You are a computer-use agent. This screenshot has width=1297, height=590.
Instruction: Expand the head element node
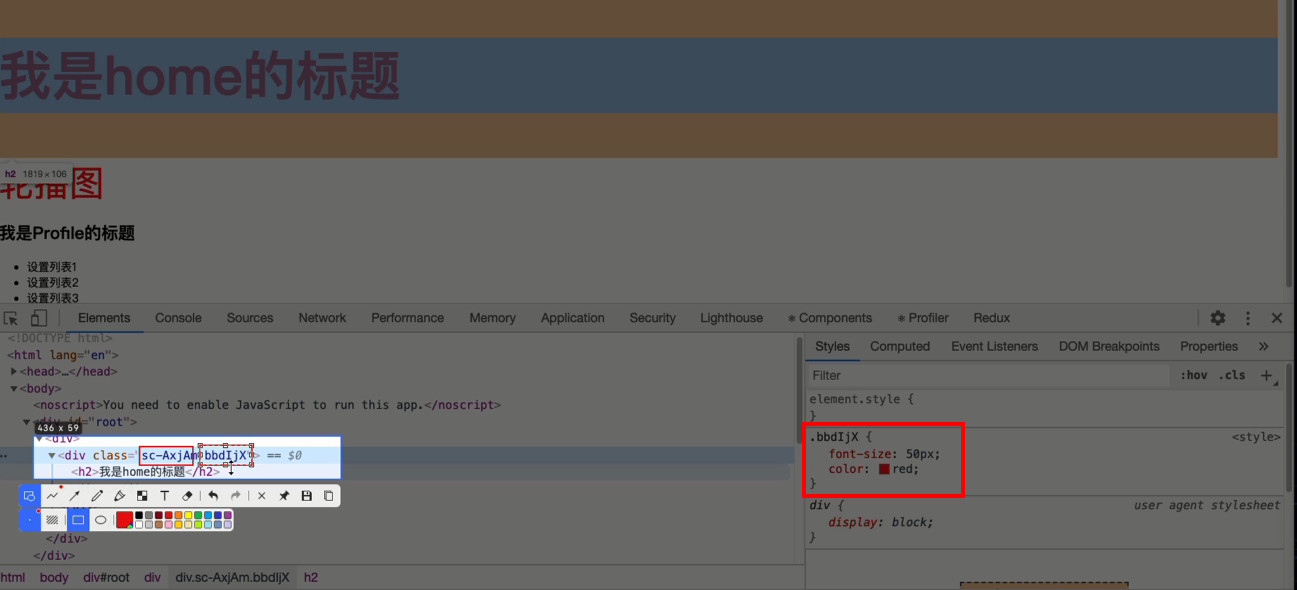click(x=14, y=372)
